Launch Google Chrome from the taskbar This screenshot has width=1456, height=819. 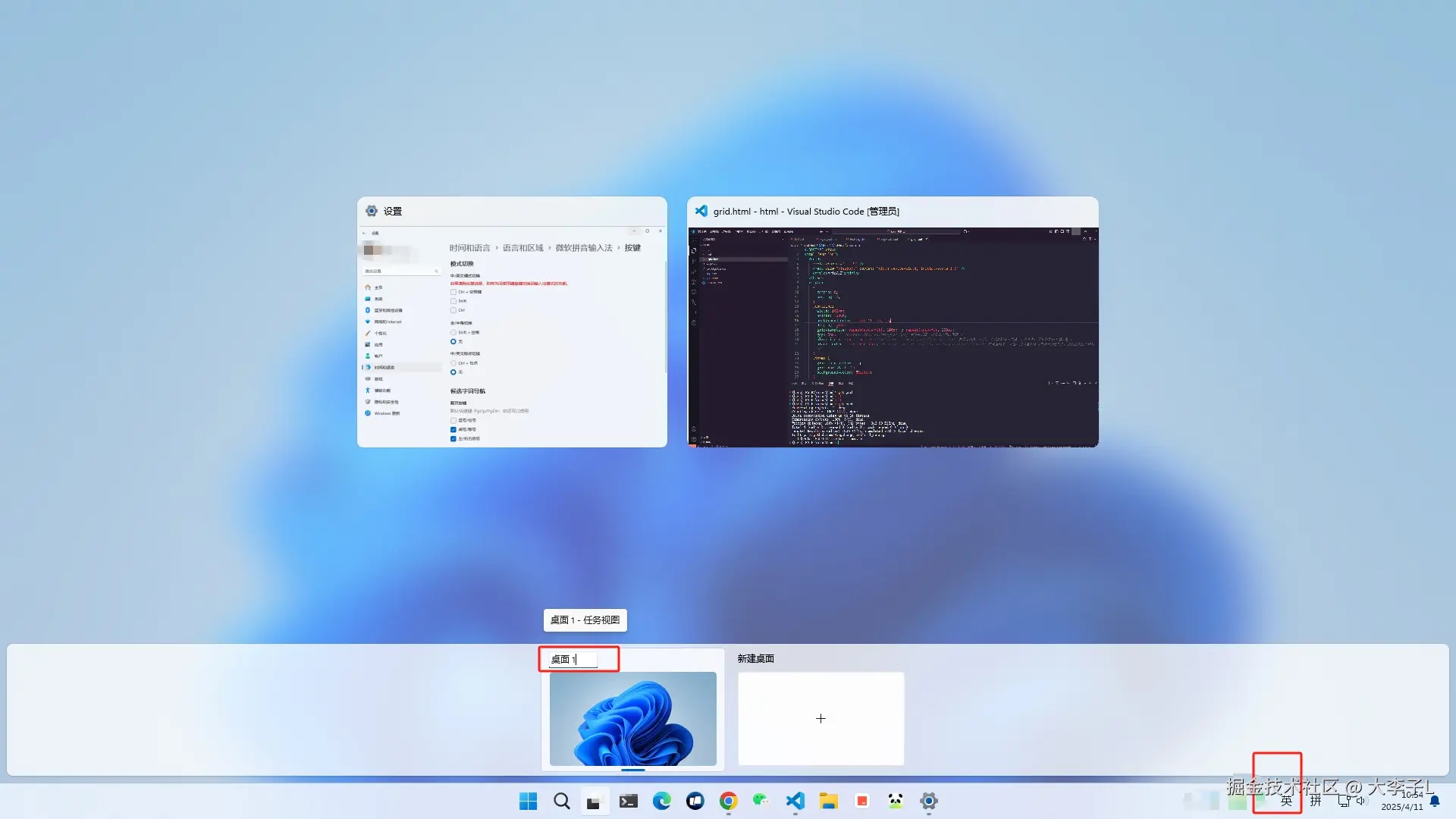tap(728, 801)
